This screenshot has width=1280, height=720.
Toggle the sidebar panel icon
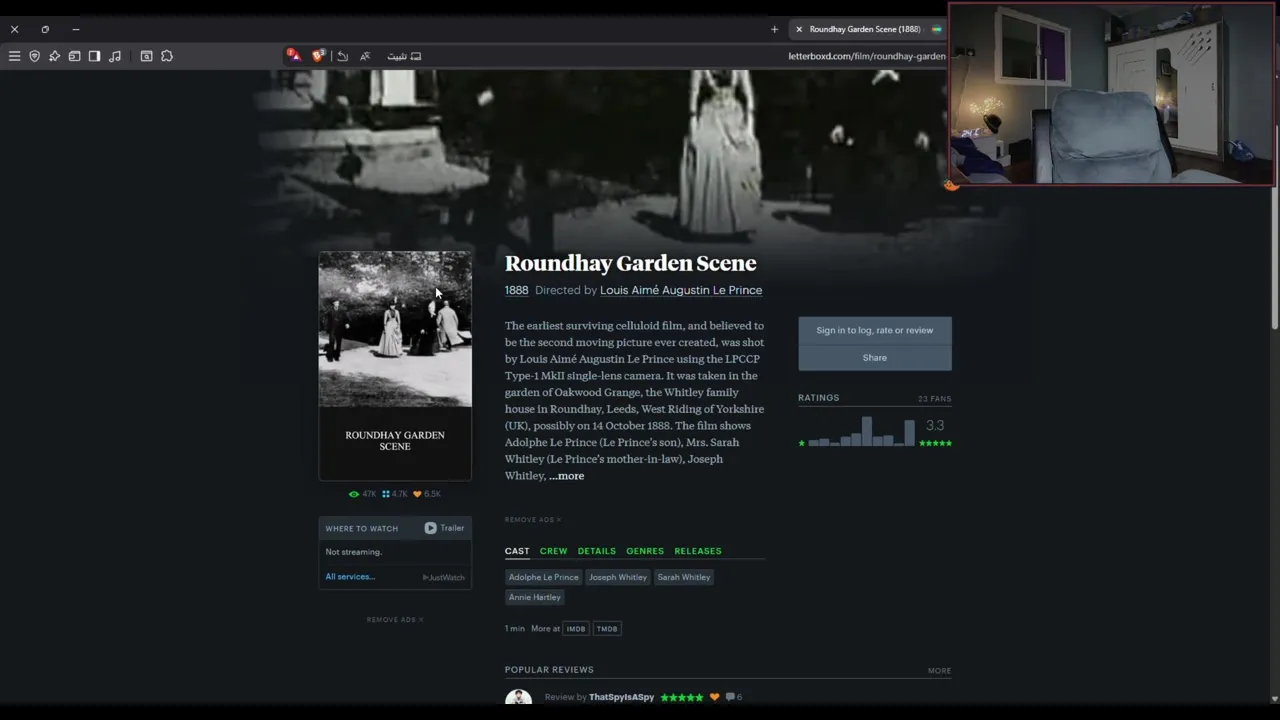coord(94,56)
